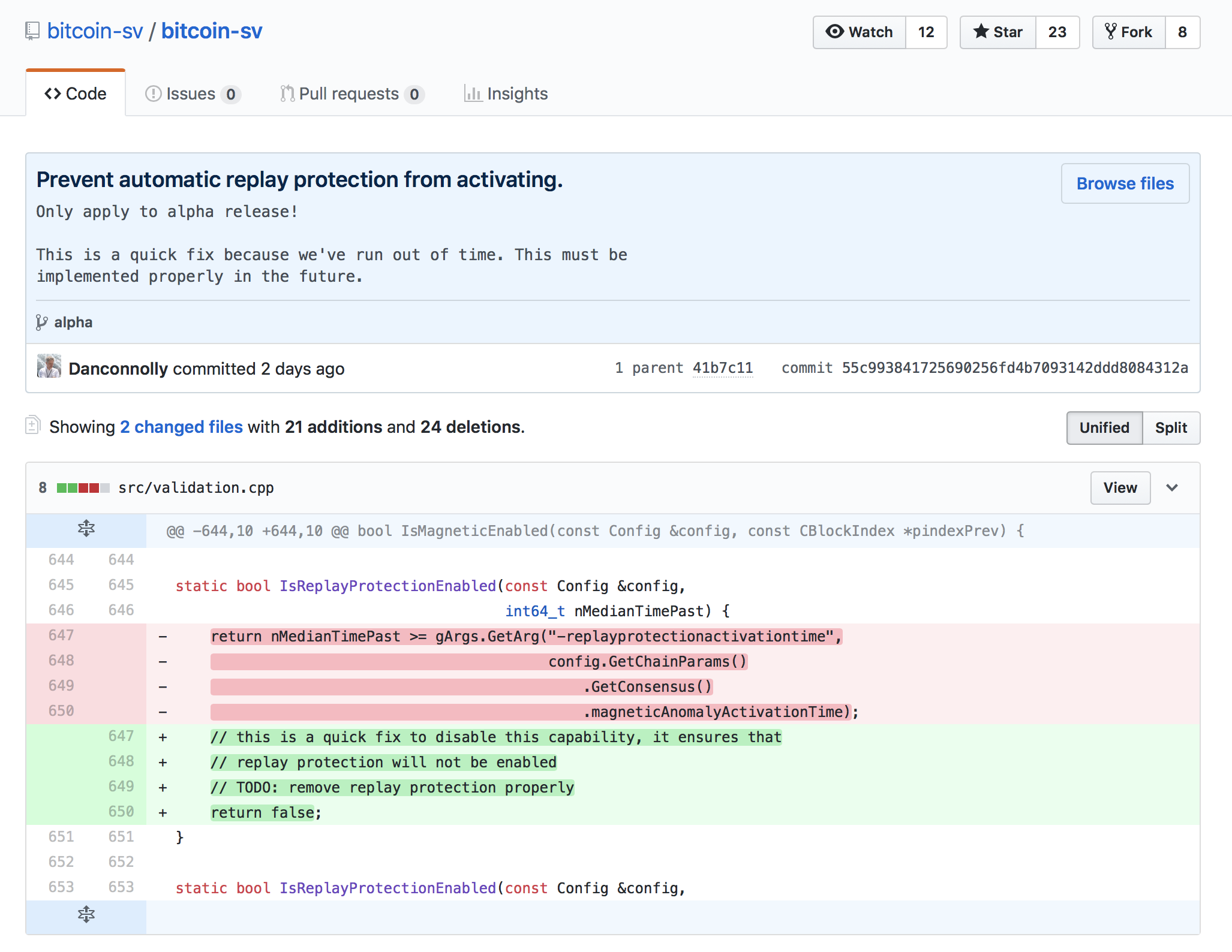Click the Browse files button
Screen dimensions: 1232x952
(1125, 183)
